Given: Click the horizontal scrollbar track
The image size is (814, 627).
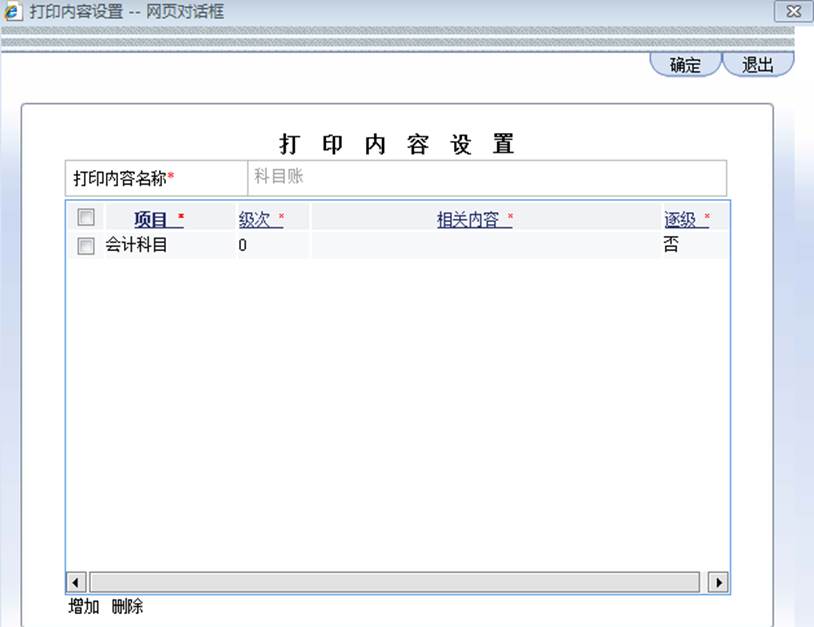Looking at the screenshot, I should (395, 582).
